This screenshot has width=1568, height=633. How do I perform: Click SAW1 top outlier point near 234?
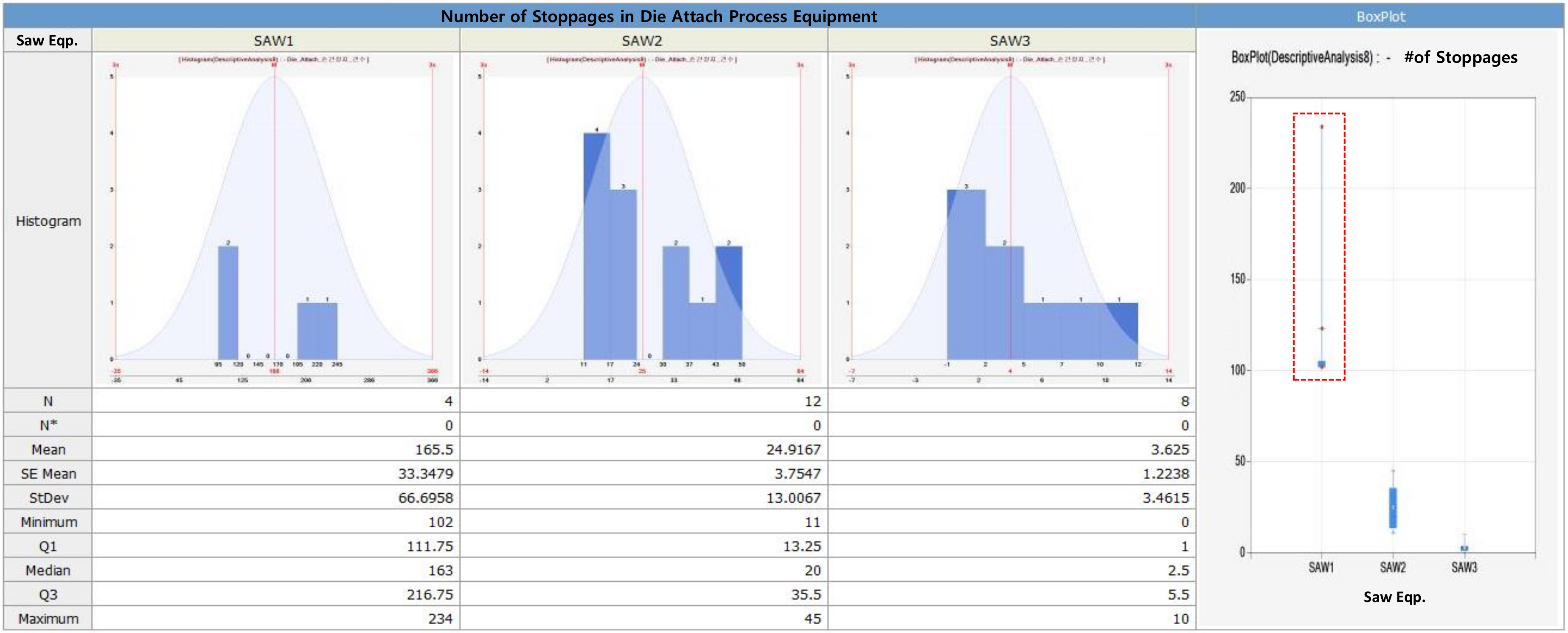(1321, 127)
